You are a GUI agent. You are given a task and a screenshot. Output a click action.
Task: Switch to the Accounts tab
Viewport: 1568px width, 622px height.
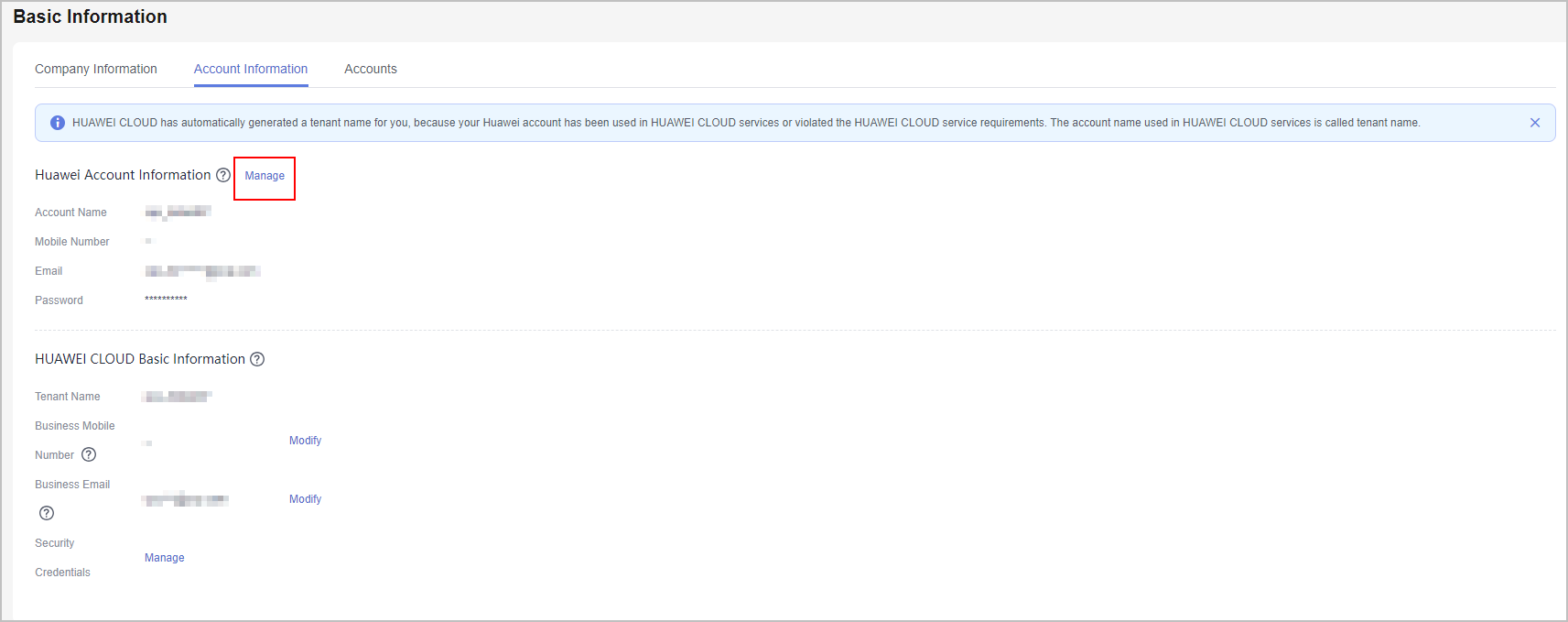pos(371,69)
